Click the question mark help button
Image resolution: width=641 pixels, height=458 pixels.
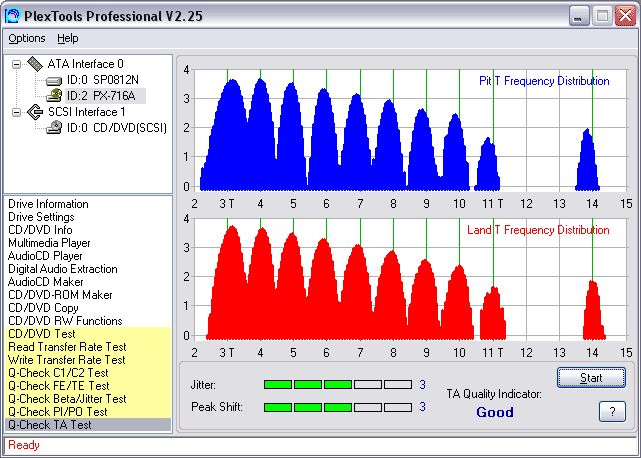[x=612, y=411]
